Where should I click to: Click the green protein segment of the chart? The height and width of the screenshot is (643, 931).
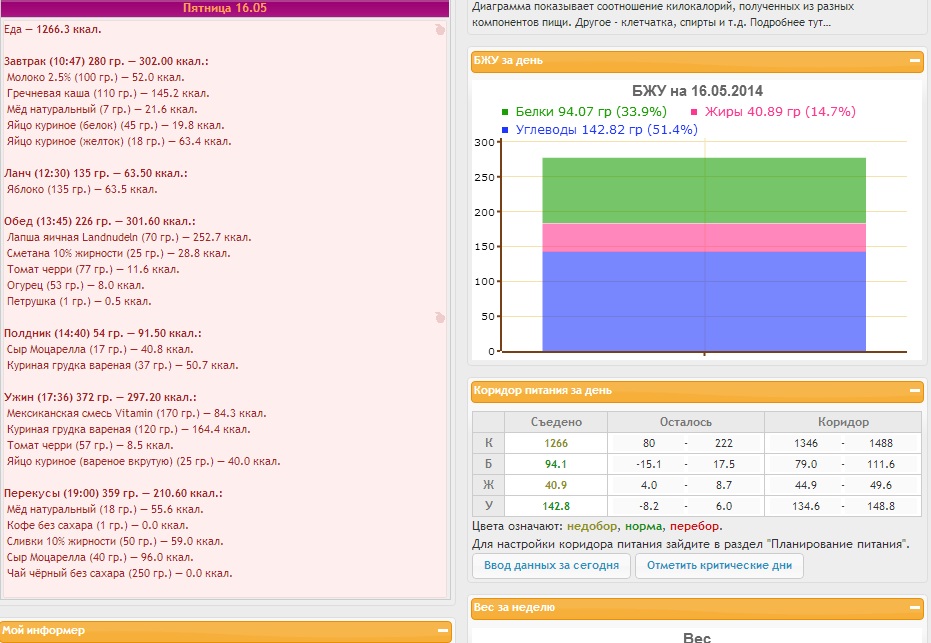coord(704,190)
